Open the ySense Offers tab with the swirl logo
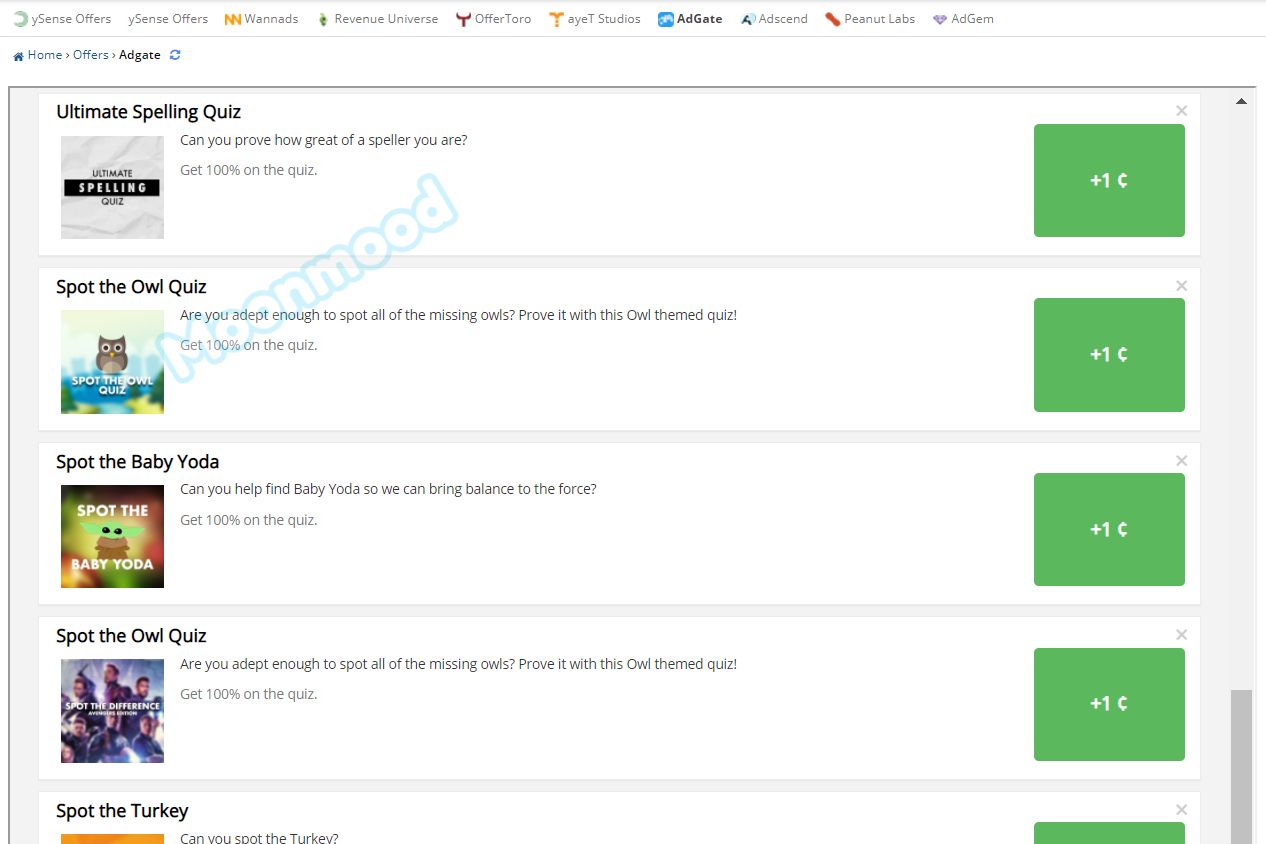 [x=61, y=19]
